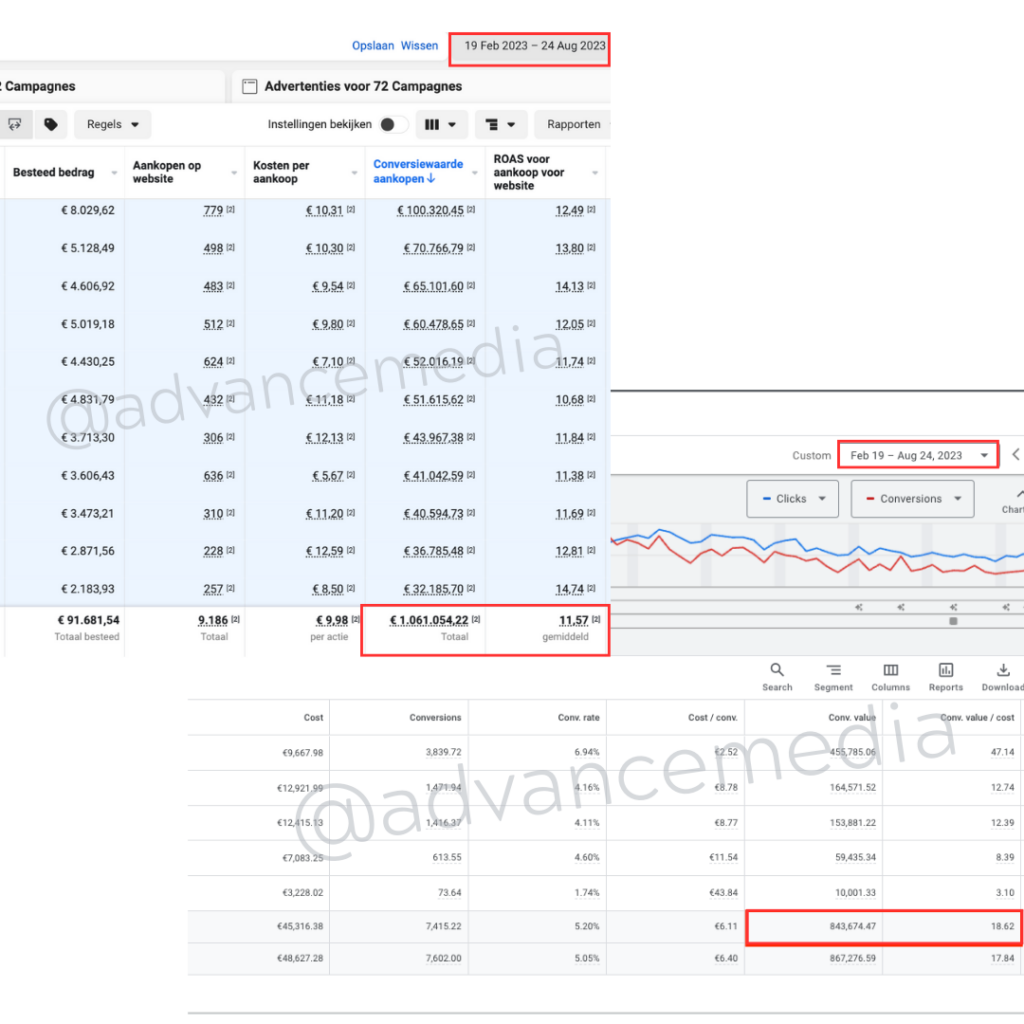The image size is (1024, 1024).
Task: Click the previous period arrow beside date range
Action: tap(1015, 455)
